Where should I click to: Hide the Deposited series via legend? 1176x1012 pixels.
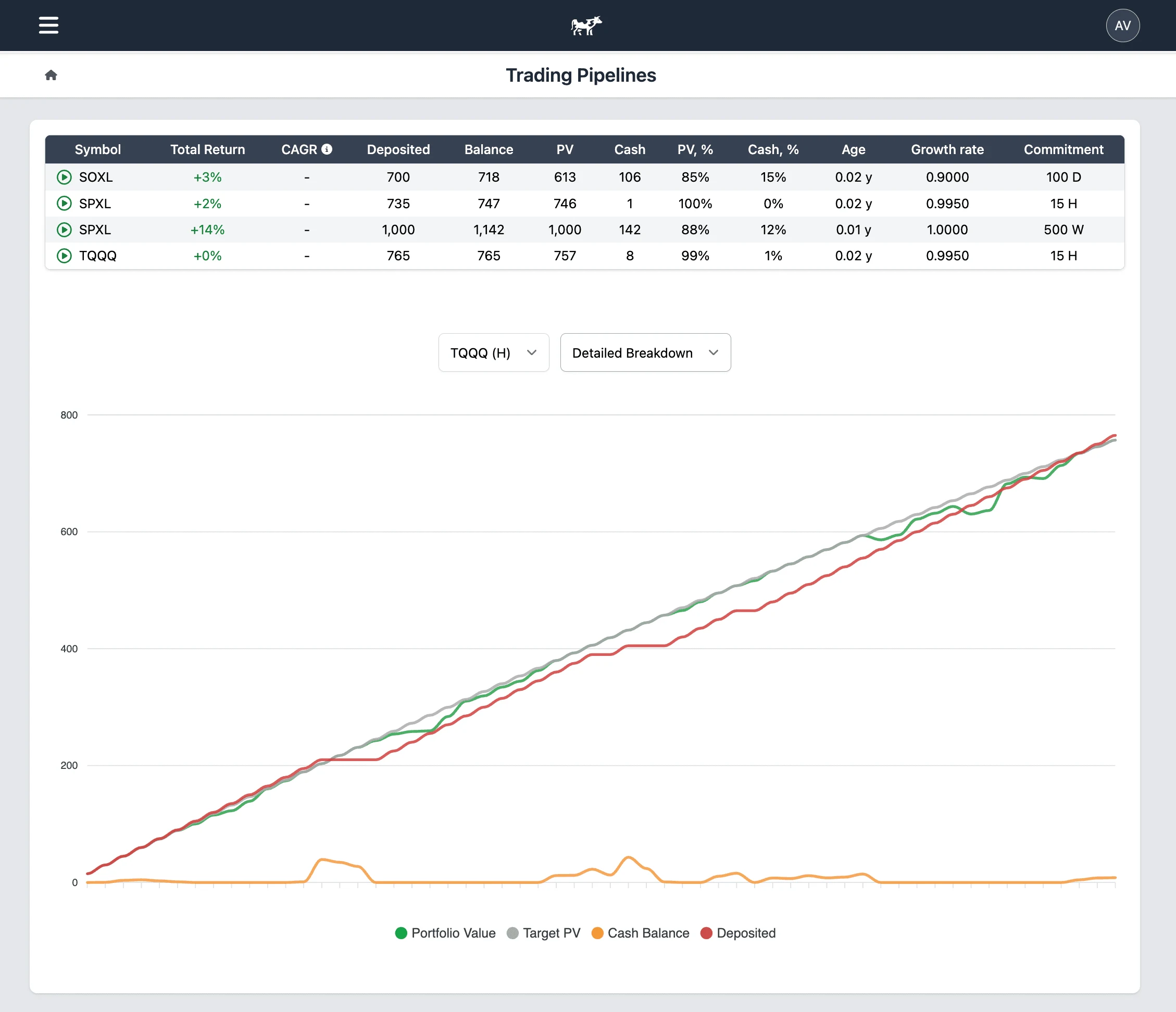[x=738, y=933]
